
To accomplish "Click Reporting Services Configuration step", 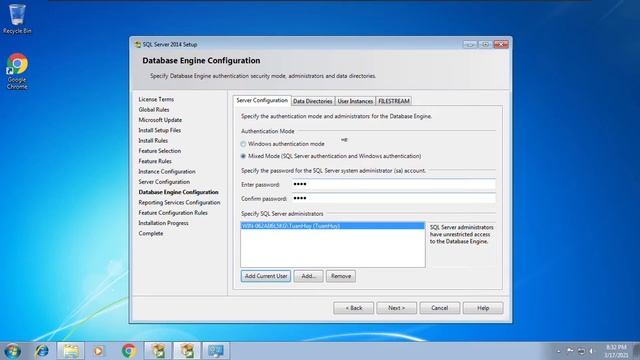I will (x=179, y=202).
